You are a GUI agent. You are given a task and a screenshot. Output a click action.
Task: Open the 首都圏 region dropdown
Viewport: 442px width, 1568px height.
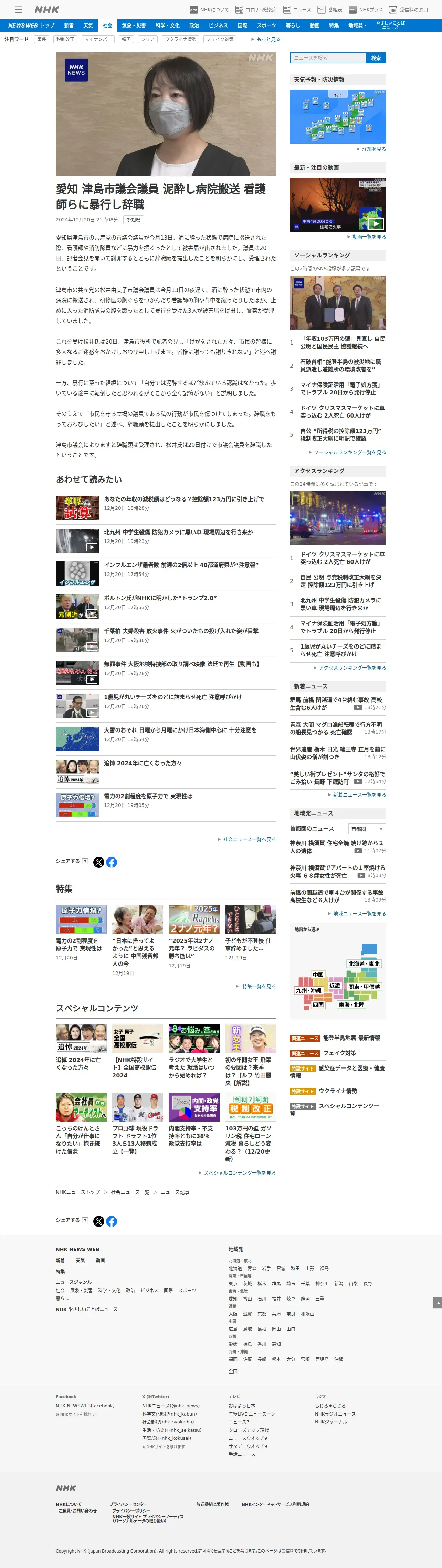[368, 829]
